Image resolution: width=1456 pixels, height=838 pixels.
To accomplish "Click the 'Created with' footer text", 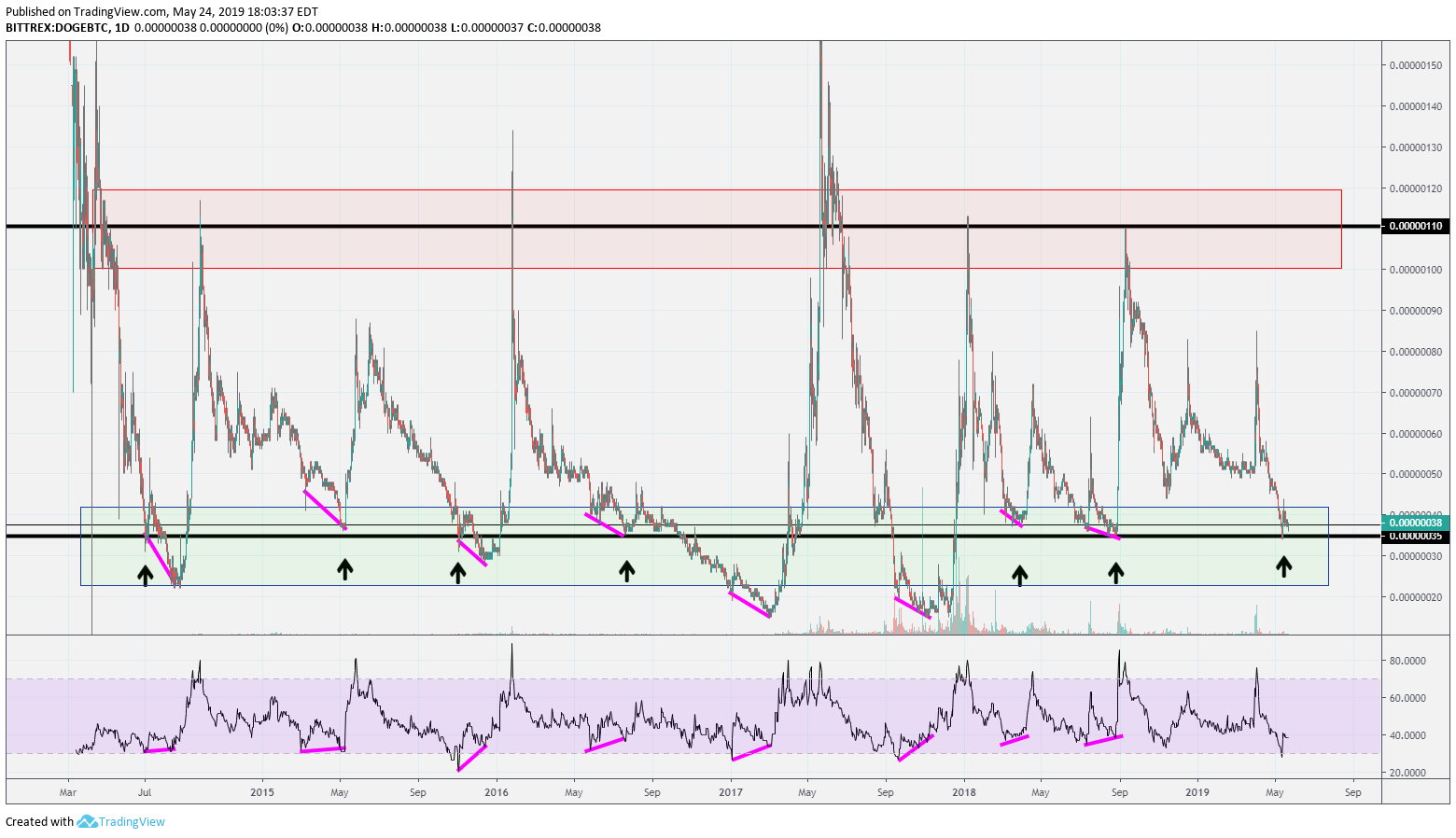I will pyautogui.click(x=39, y=821).
